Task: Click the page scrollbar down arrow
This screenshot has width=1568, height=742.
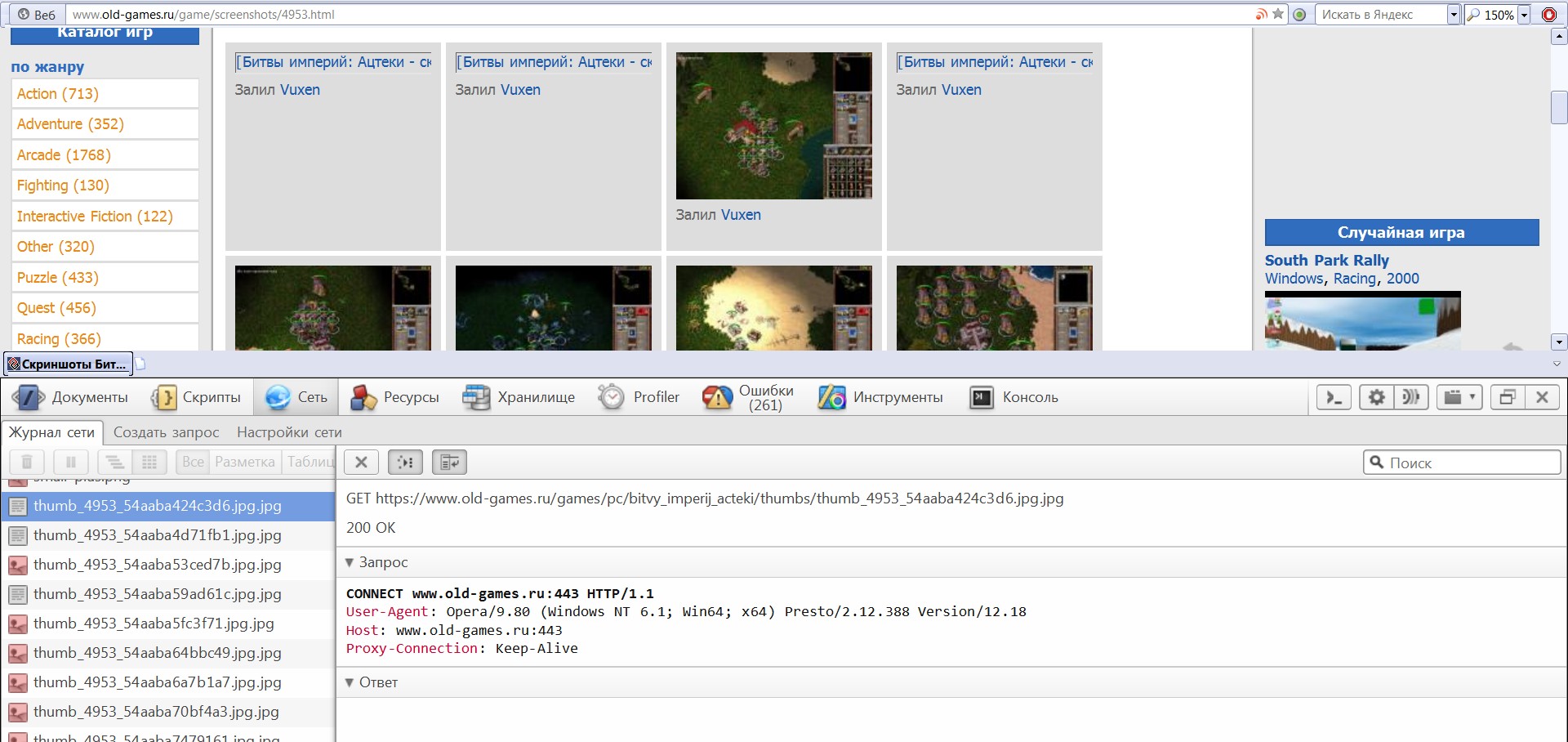Action: pyautogui.click(x=1559, y=342)
